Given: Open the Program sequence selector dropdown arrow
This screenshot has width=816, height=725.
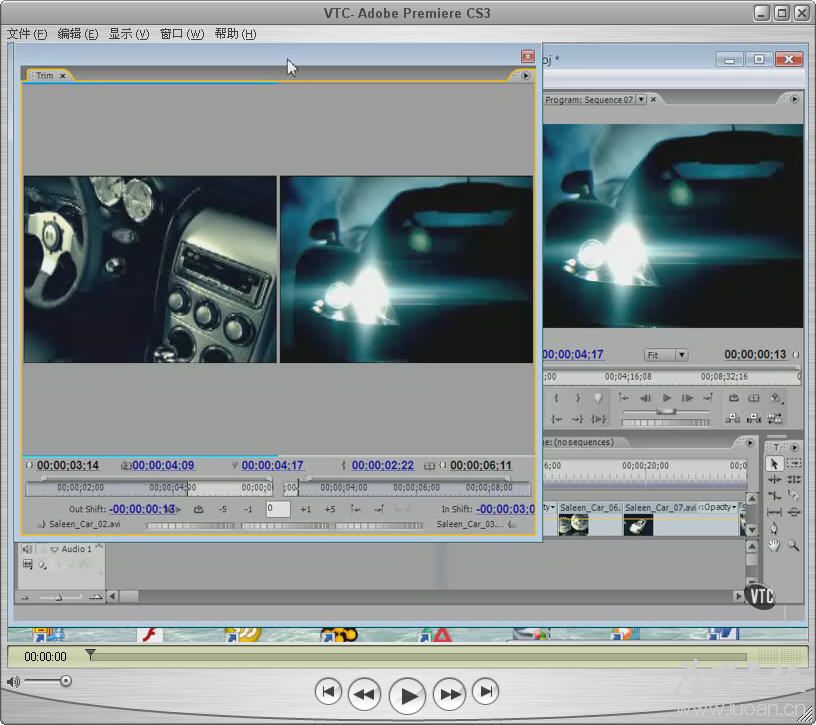Looking at the screenshot, I should click(x=641, y=99).
